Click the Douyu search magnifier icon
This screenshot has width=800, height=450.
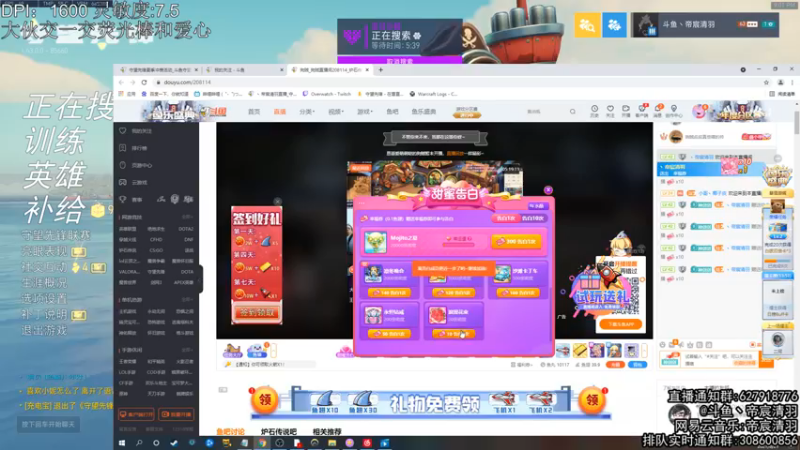click(x=572, y=111)
